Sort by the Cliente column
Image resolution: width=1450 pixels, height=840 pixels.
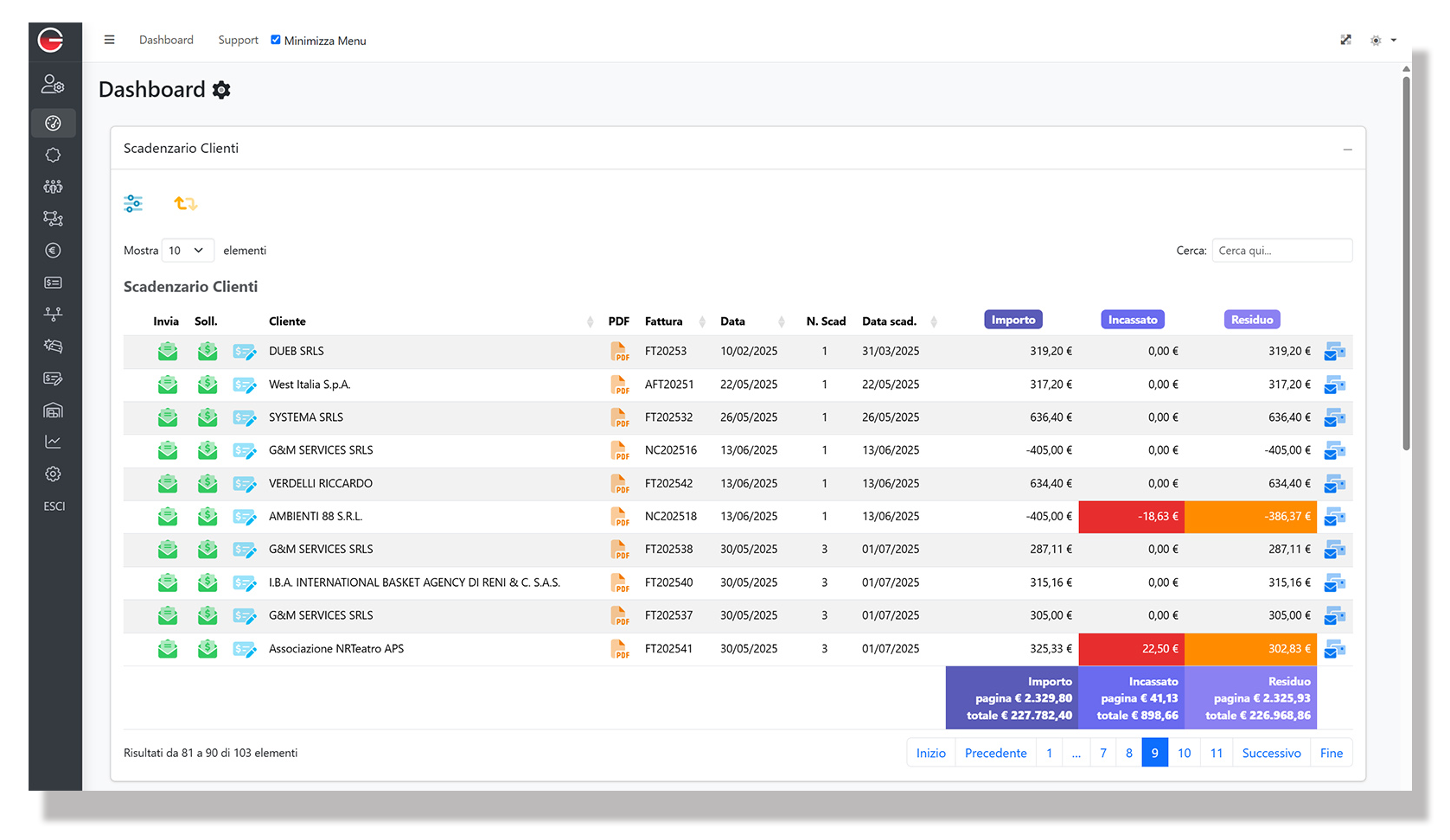point(430,321)
